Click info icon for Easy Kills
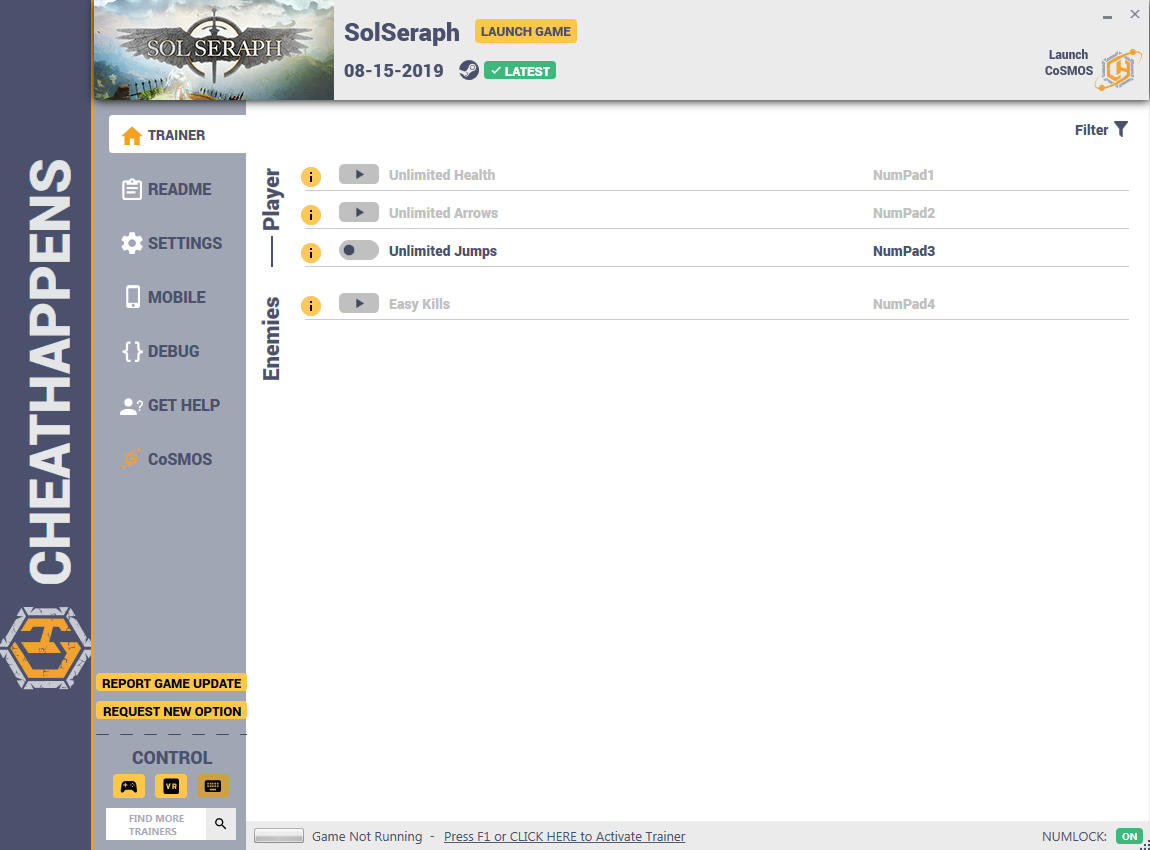This screenshot has height=850, width=1150. point(311,306)
